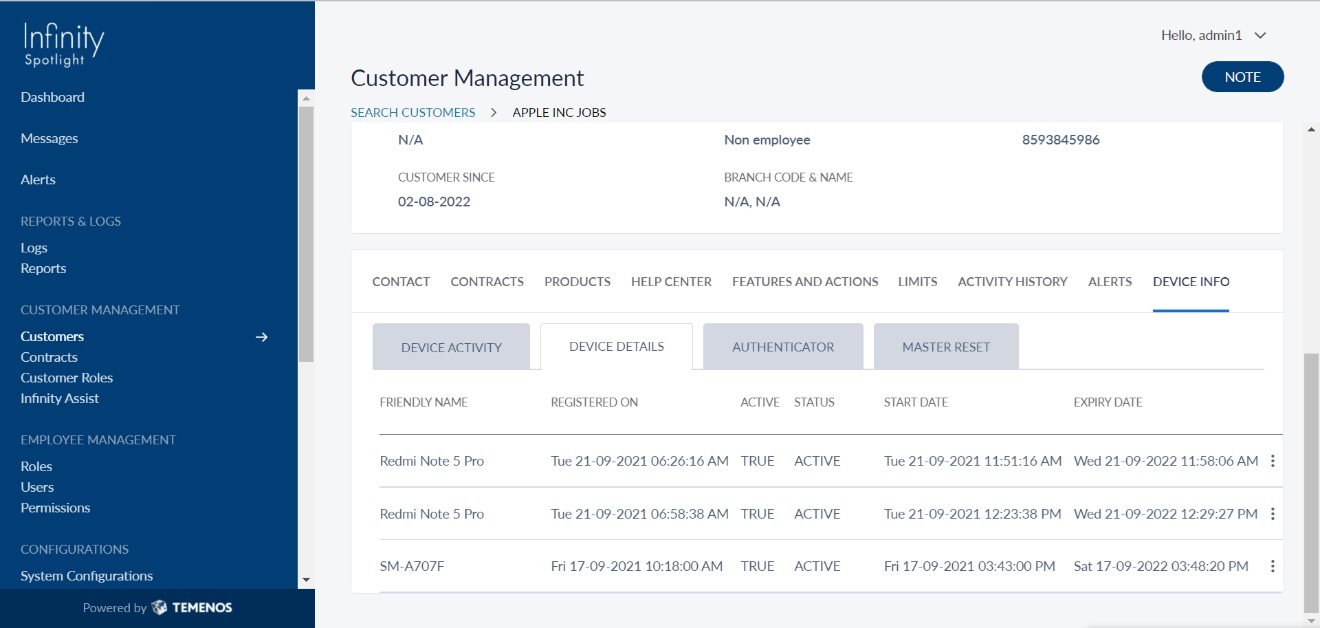Sort by Registered On column header

[x=594, y=402]
